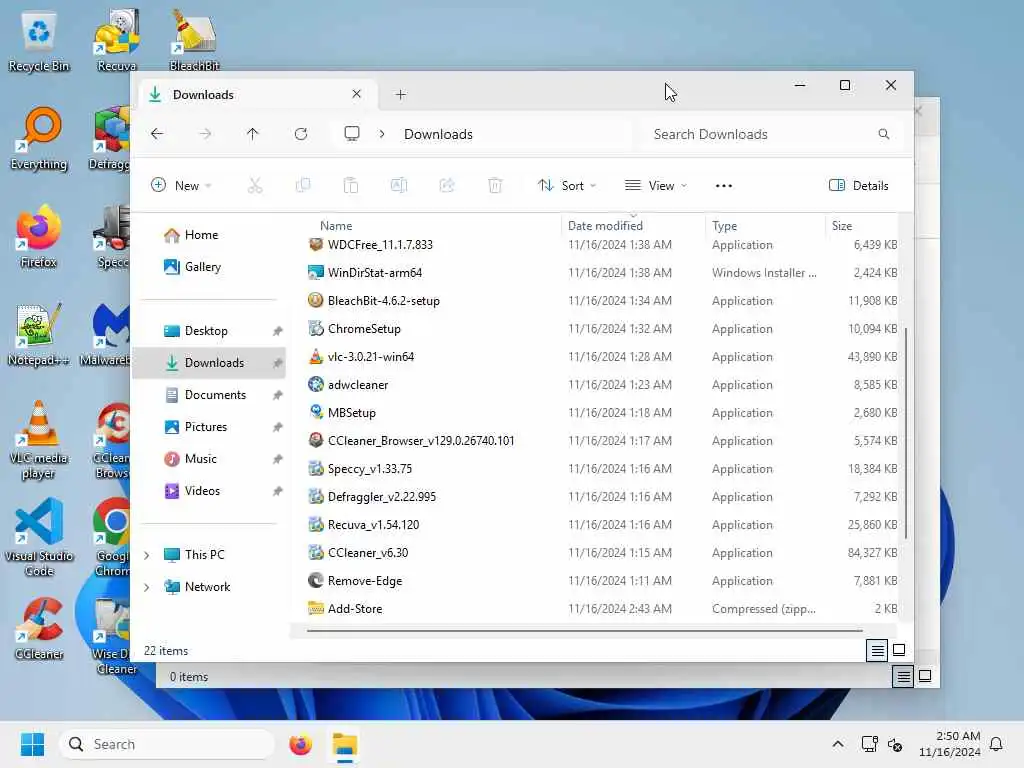Image resolution: width=1024 pixels, height=768 pixels.
Task: Expand the This PC tree node
Action: click(146, 555)
